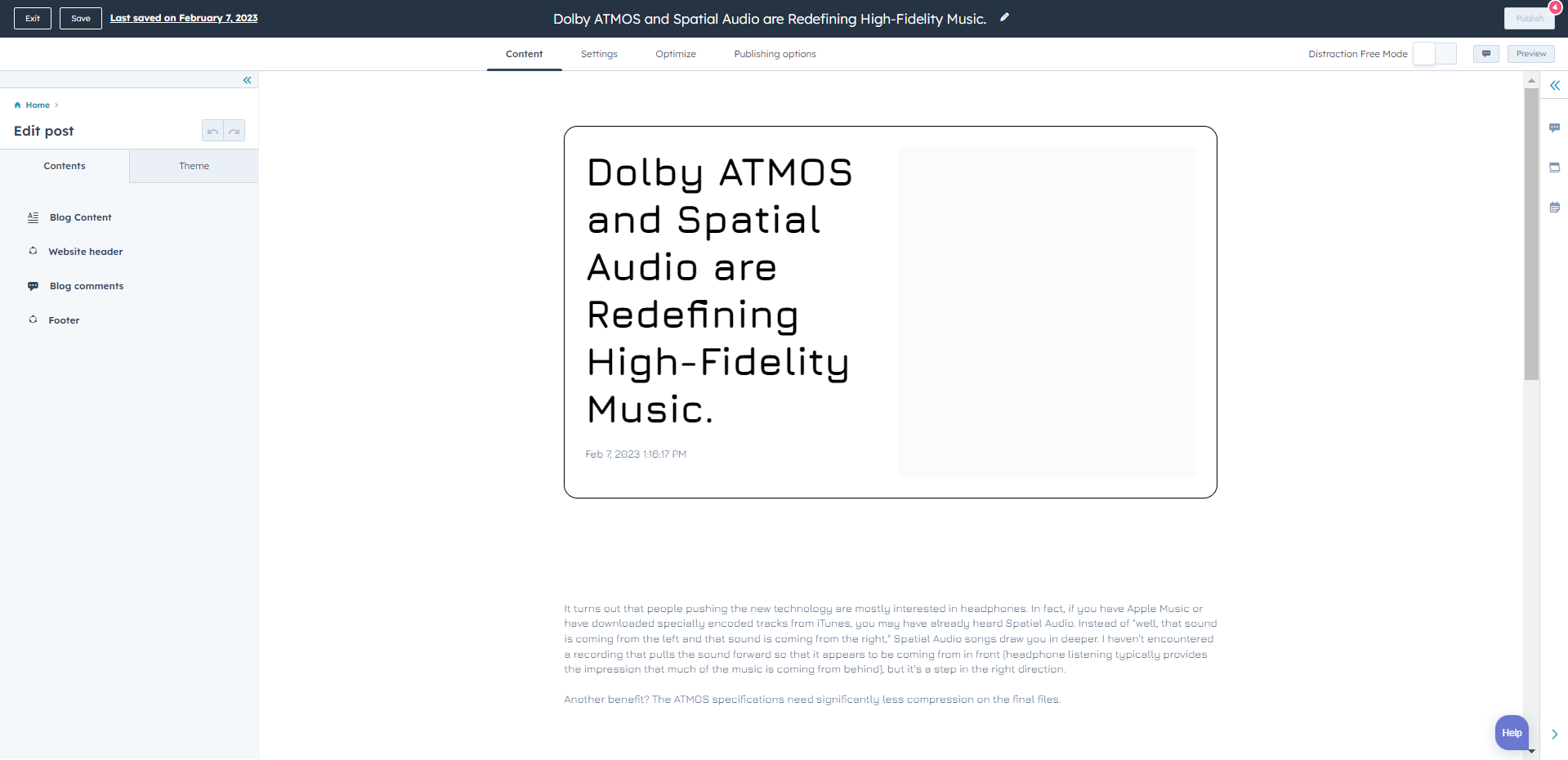Select Blog comments in the Contents list

tap(86, 286)
